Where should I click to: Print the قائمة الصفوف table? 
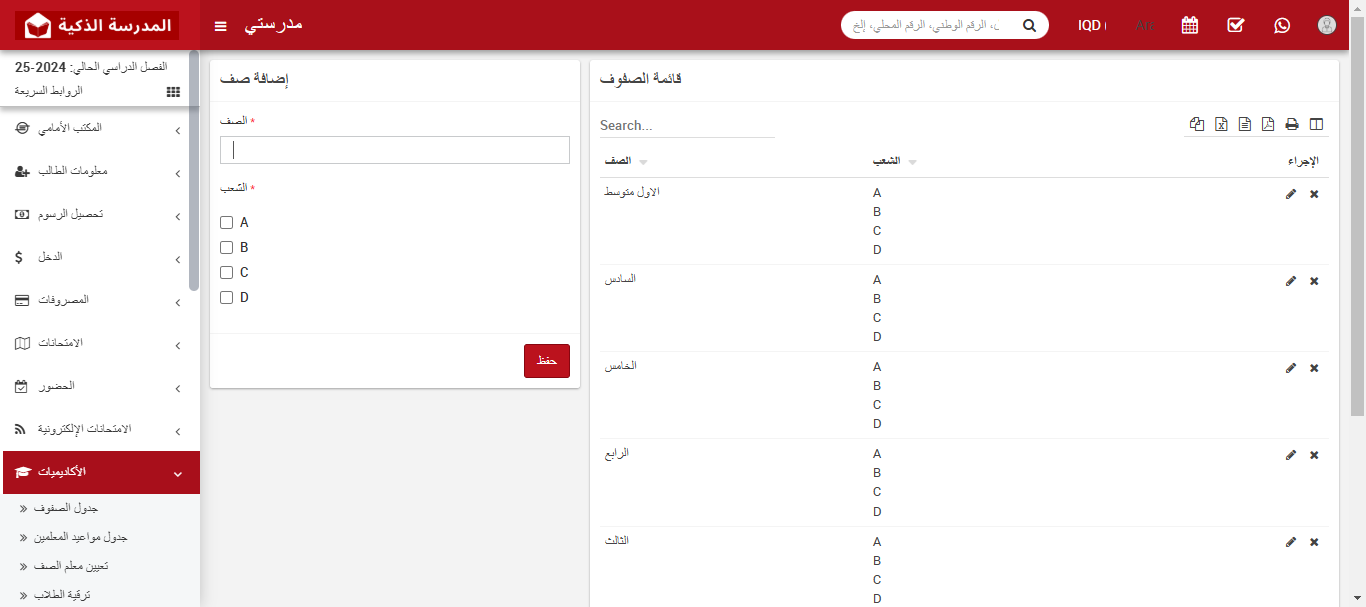[x=1291, y=124]
